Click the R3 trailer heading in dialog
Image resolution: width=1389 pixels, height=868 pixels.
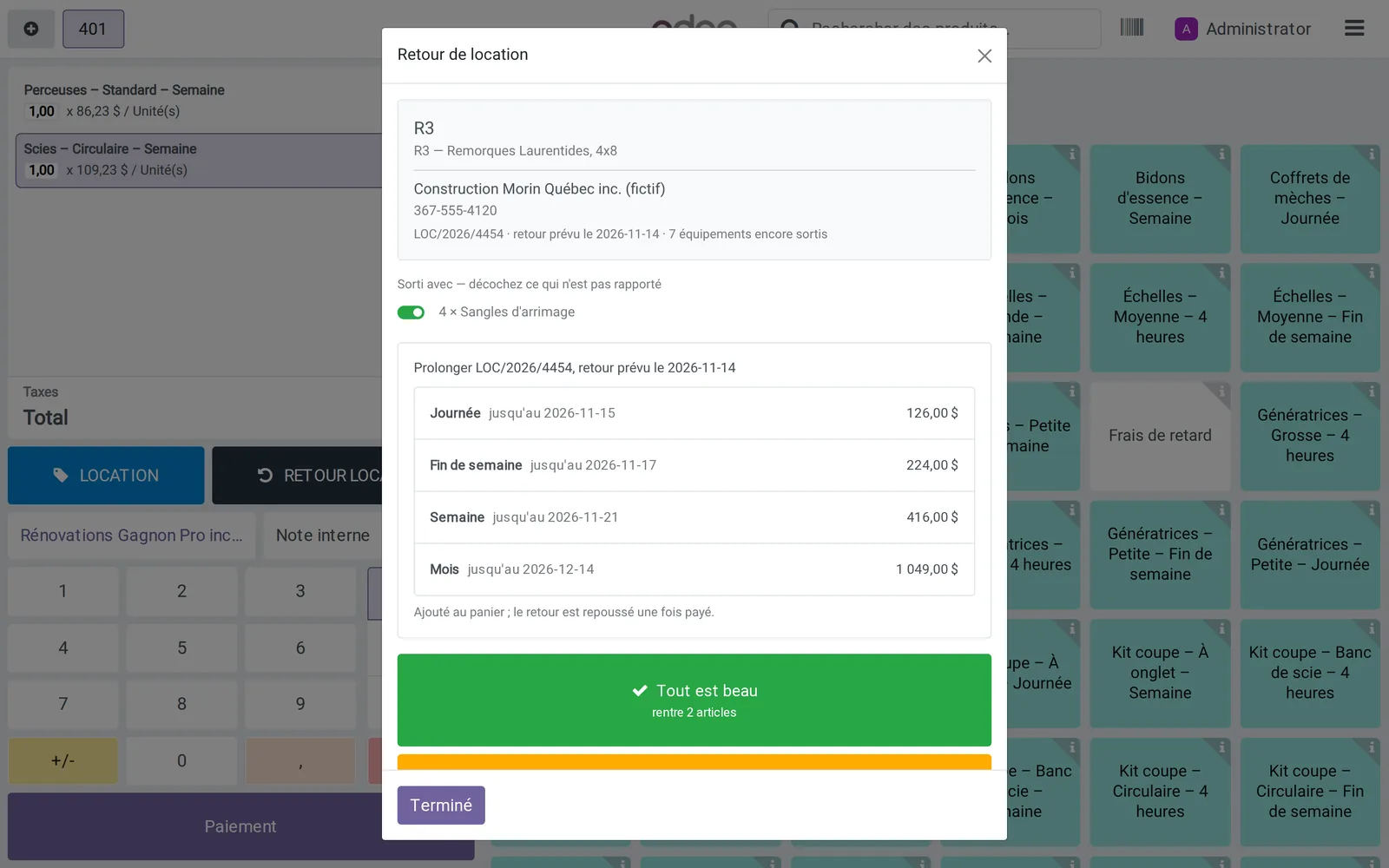tap(424, 128)
